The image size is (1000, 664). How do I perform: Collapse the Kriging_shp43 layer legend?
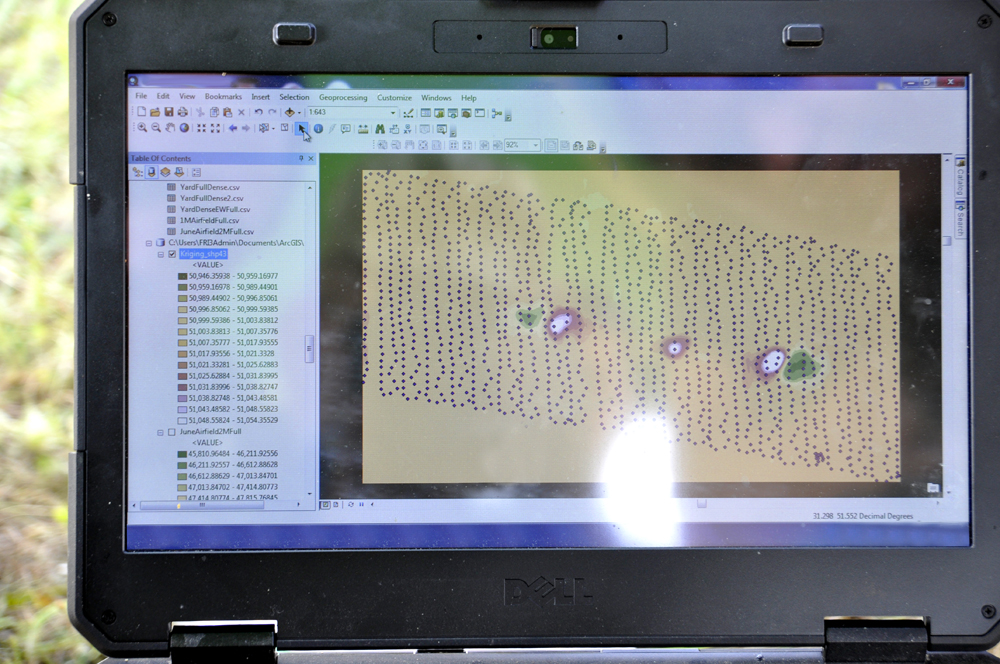[x=160, y=254]
